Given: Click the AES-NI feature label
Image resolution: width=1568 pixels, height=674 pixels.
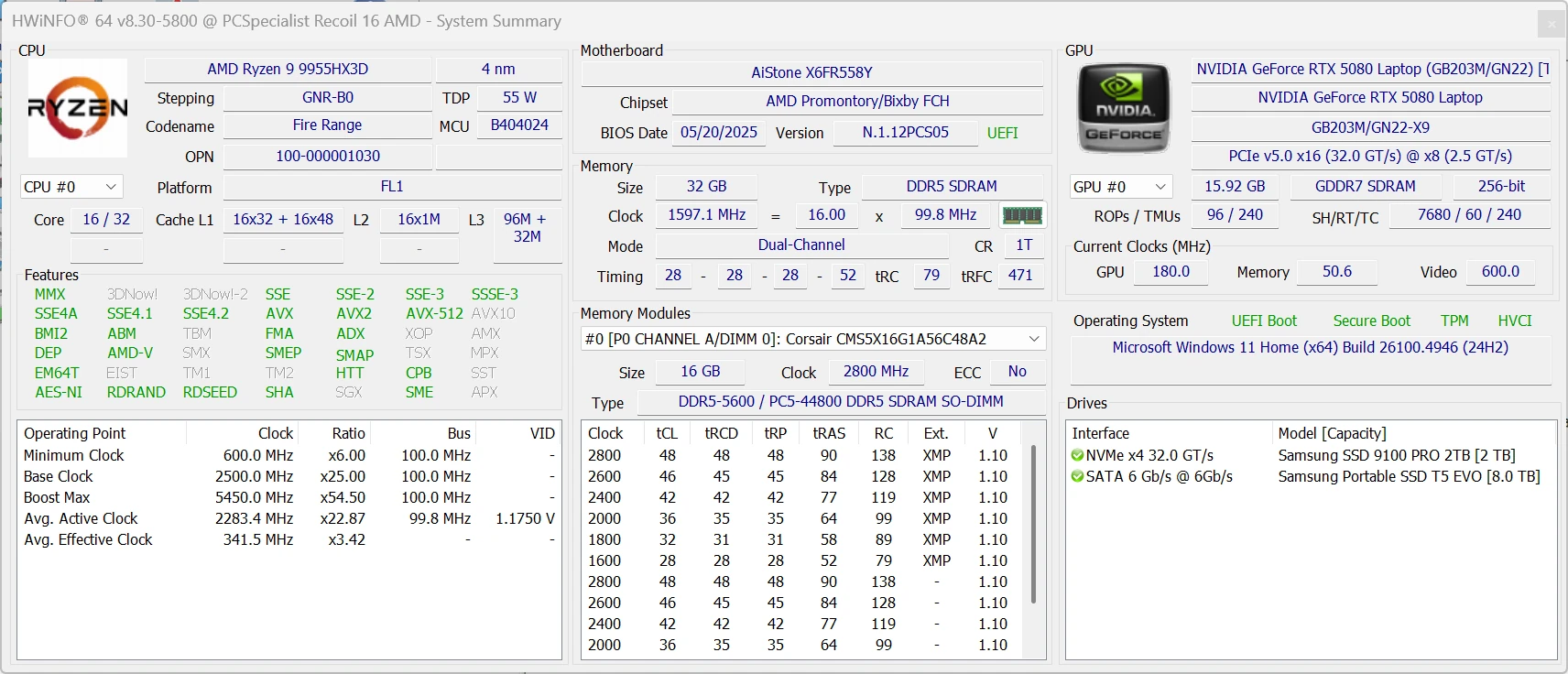Looking at the screenshot, I should [x=59, y=392].
